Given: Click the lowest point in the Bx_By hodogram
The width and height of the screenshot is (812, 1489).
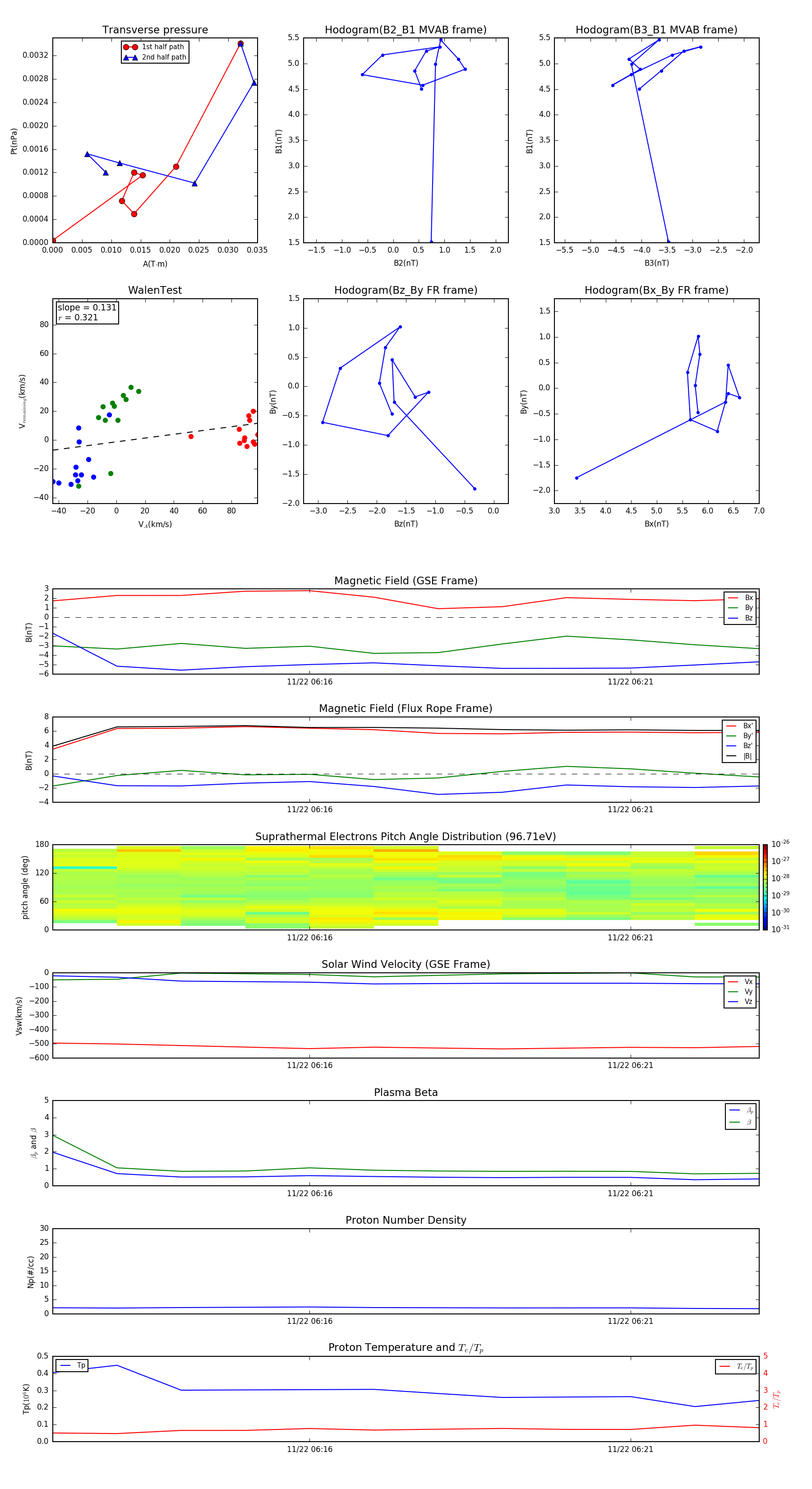Looking at the screenshot, I should (577, 478).
